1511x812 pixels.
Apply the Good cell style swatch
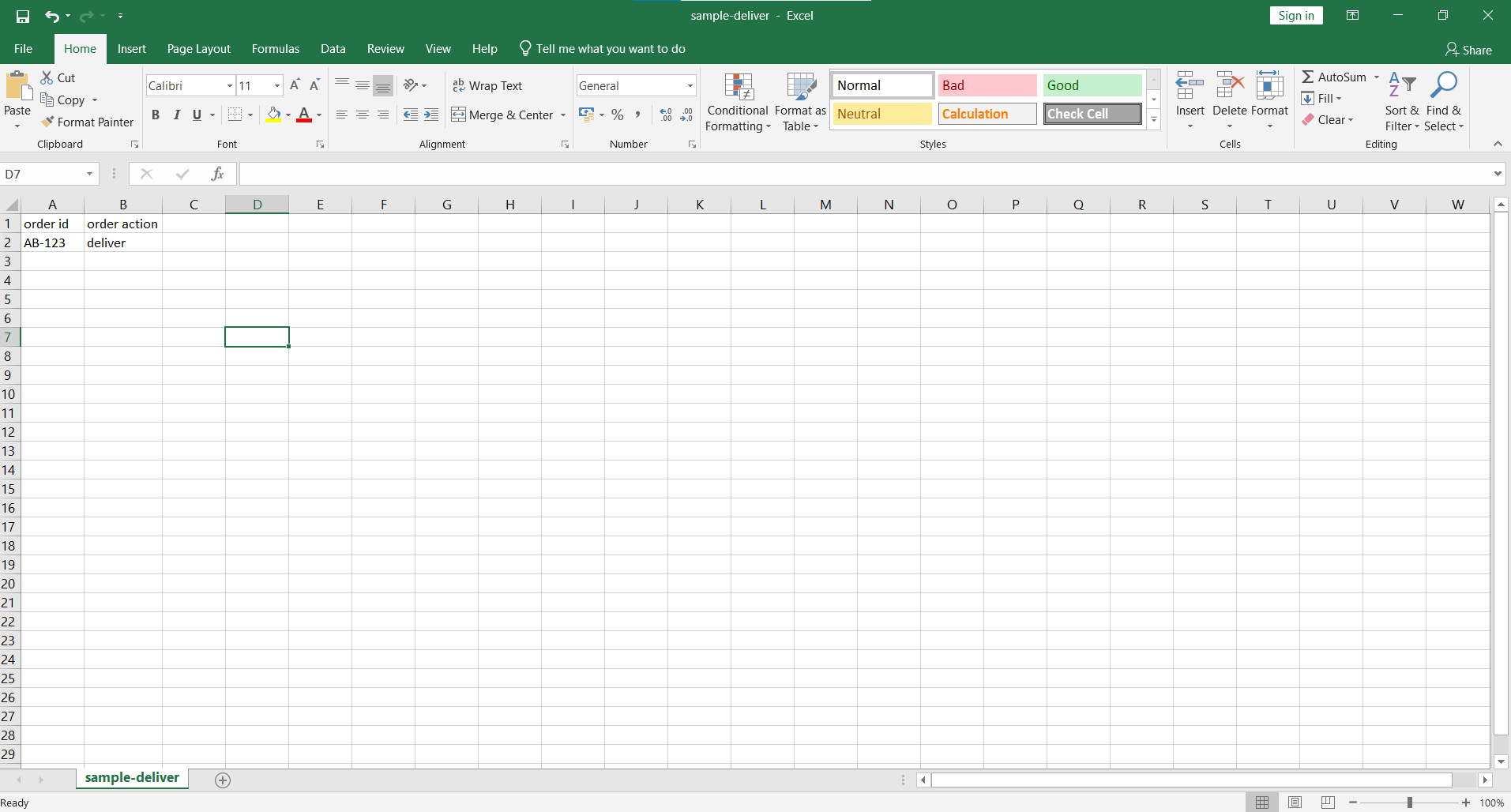tap(1092, 85)
